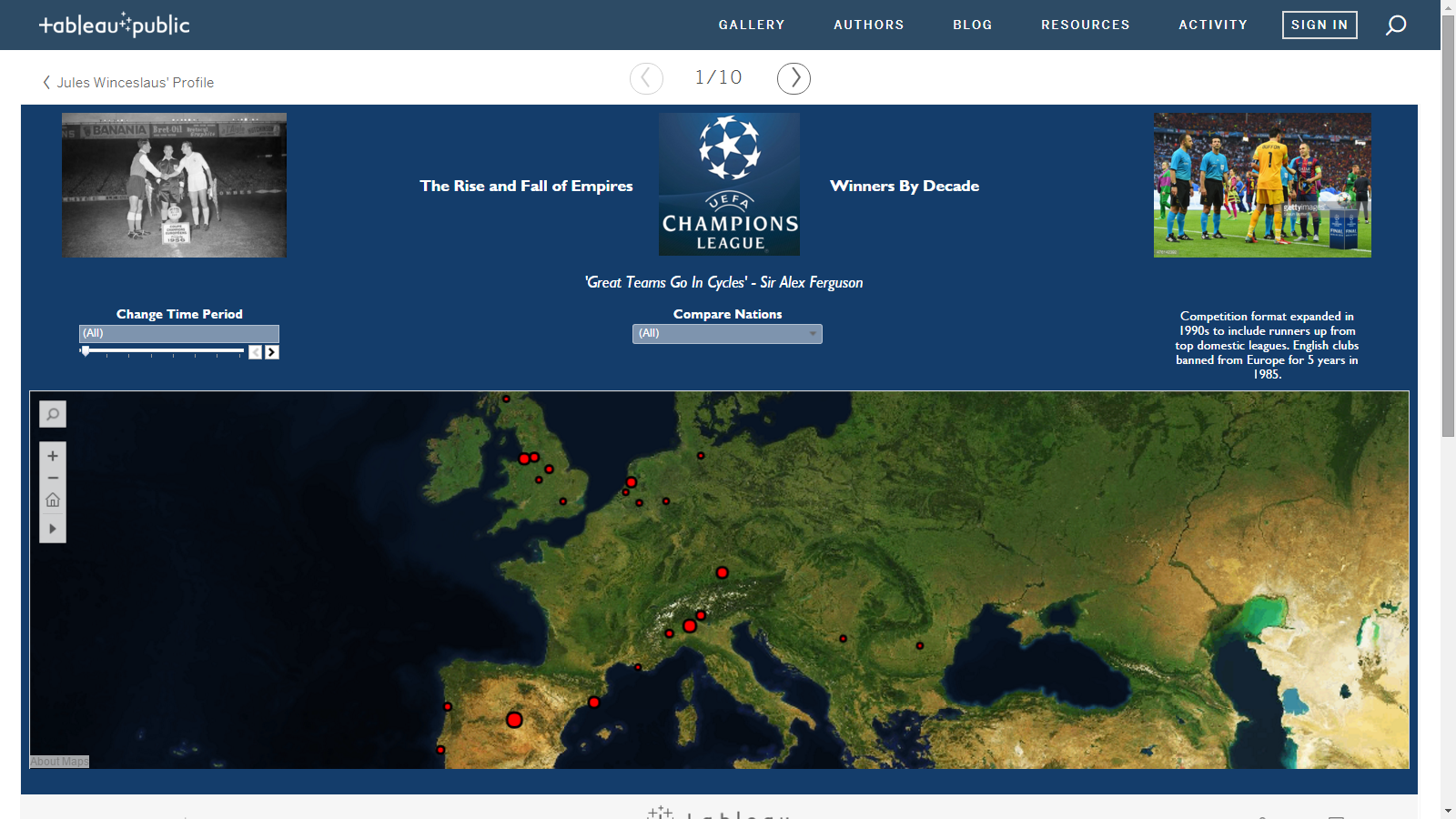This screenshot has width=1456, height=819.
Task: Click the 'Change Time Period' label
Action: click(x=179, y=314)
